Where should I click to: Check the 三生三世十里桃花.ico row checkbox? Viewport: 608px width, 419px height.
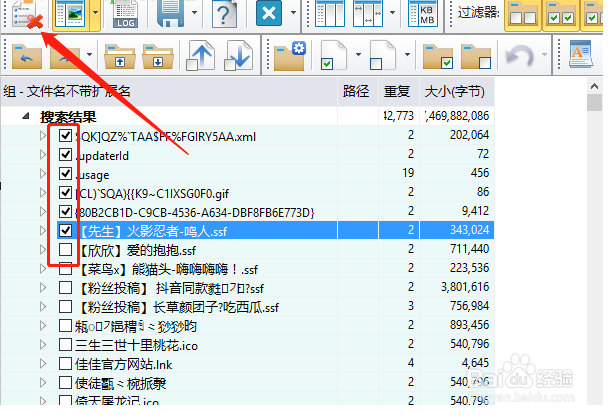(x=66, y=345)
